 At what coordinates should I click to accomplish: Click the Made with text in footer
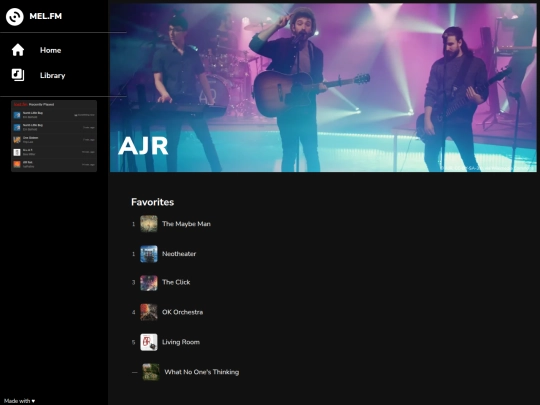click(x=17, y=401)
